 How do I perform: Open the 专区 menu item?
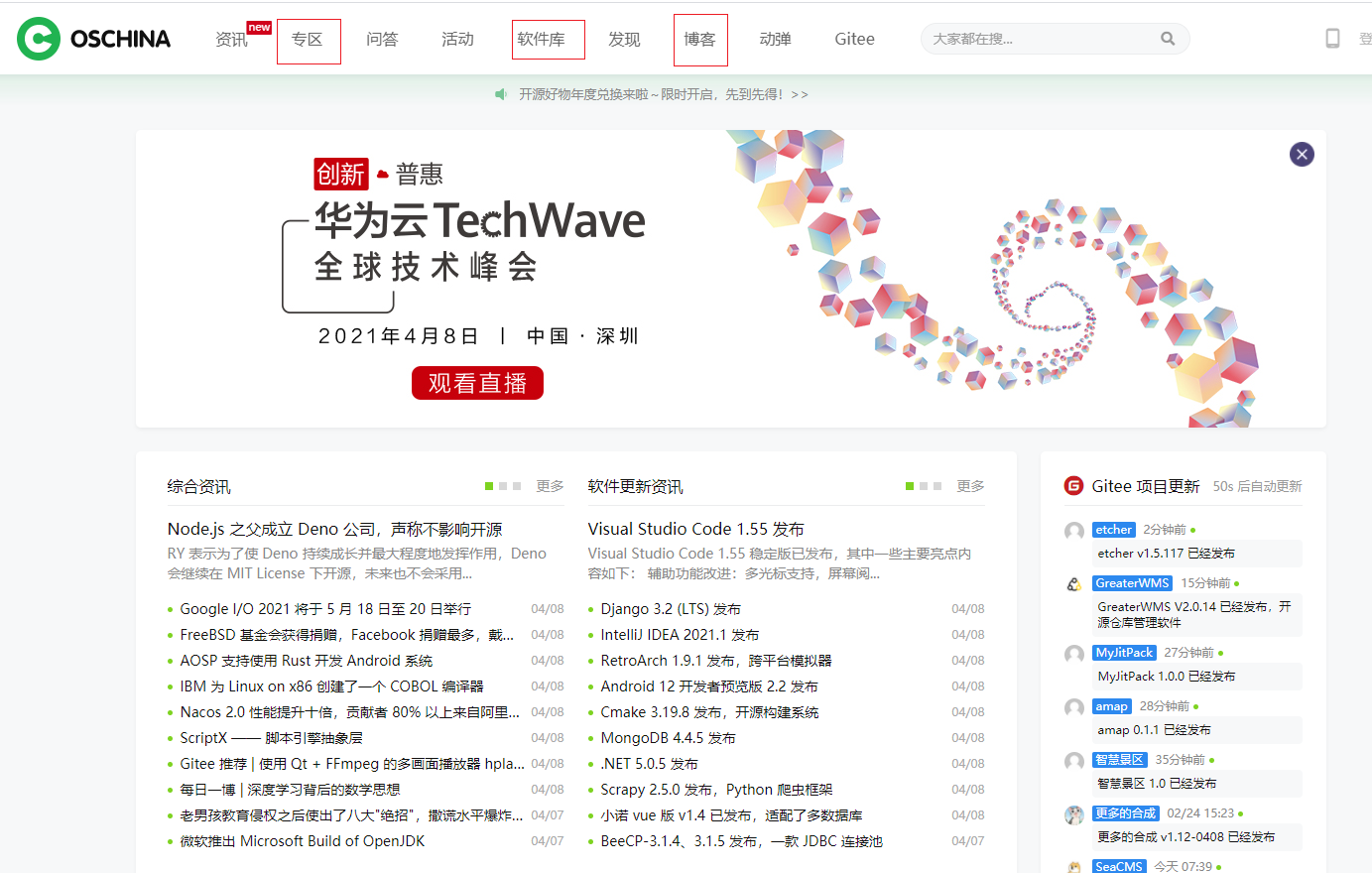308,40
